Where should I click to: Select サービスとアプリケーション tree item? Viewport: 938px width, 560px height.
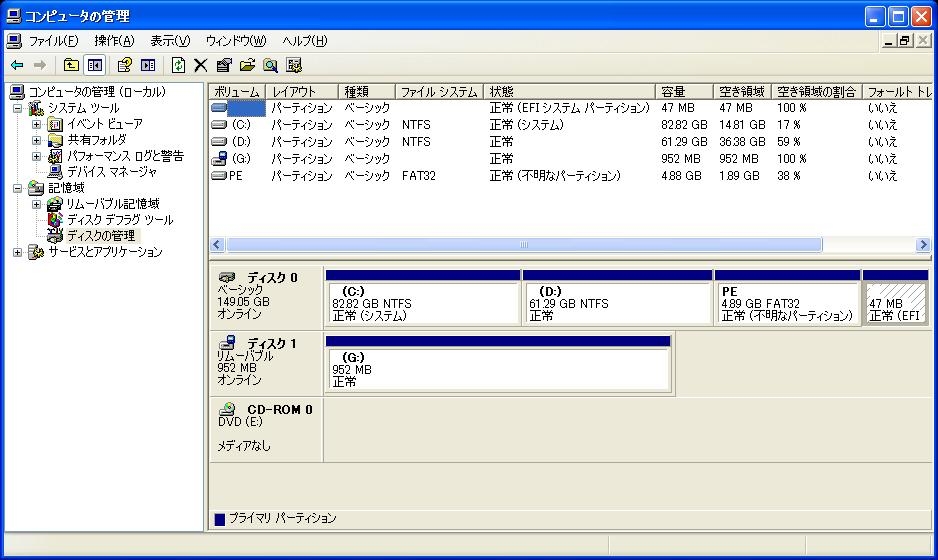105,252
